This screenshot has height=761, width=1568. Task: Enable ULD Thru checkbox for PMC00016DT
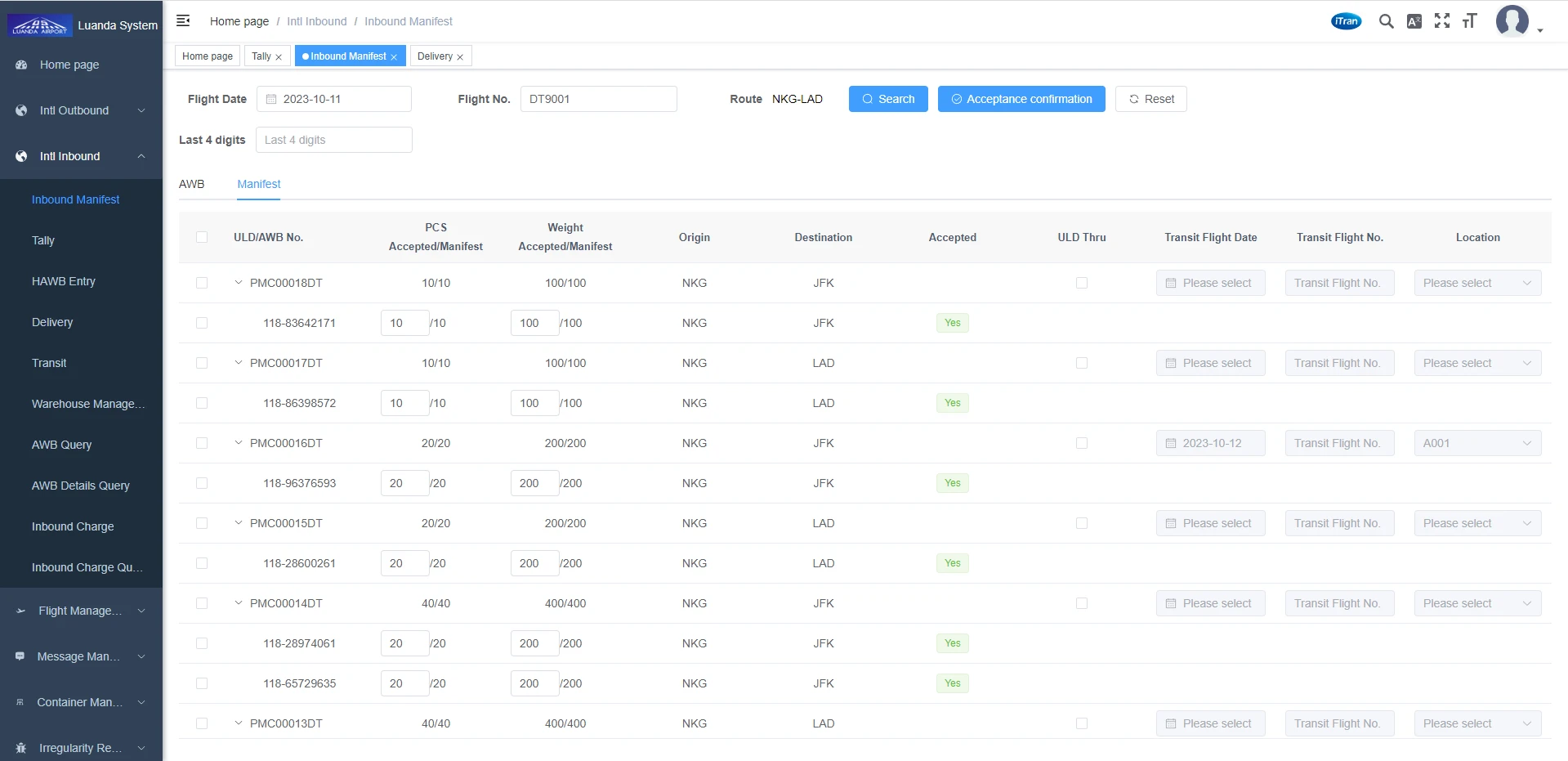click(1082, 443)
